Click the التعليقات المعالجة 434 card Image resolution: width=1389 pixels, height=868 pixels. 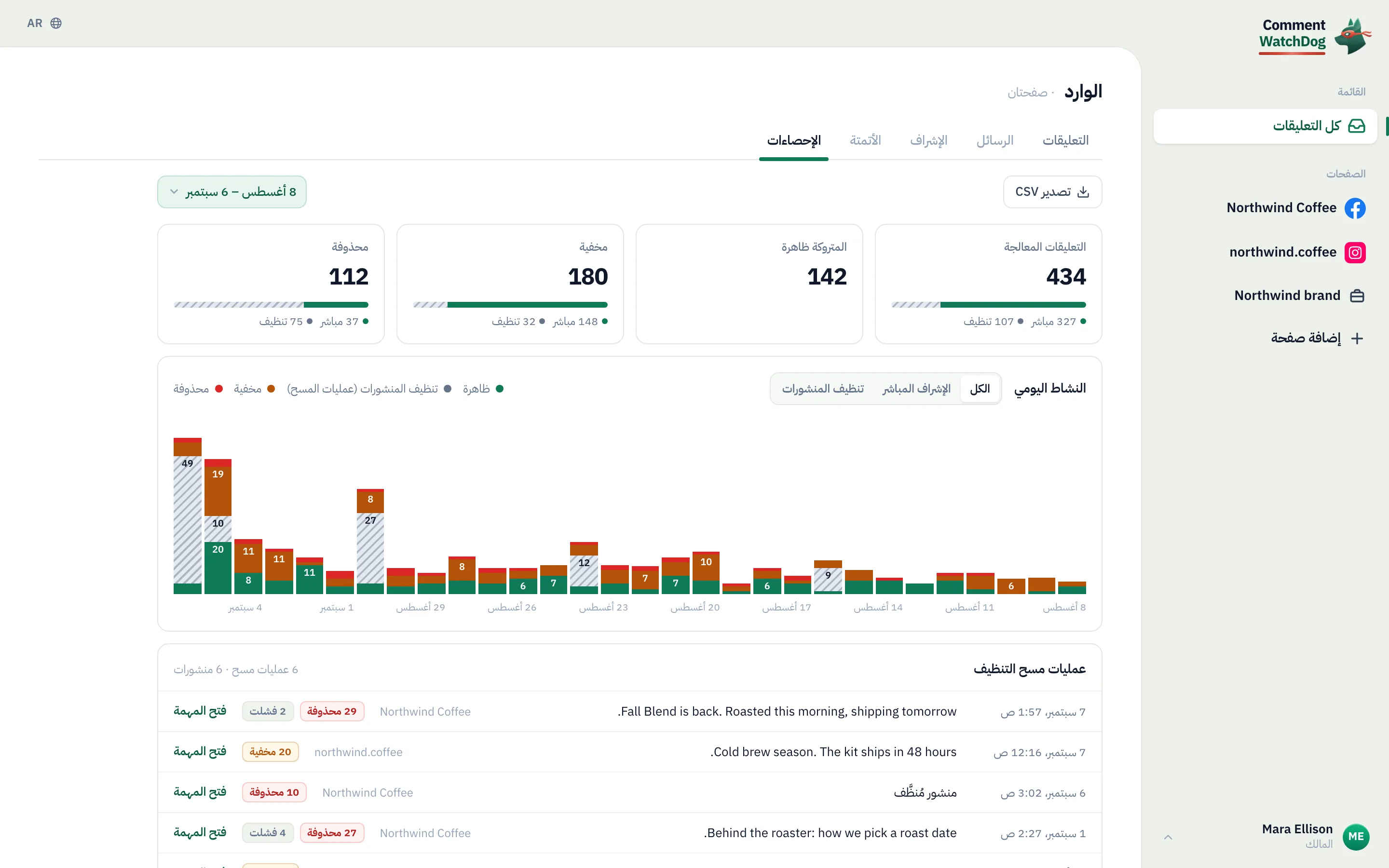[988, 284]
